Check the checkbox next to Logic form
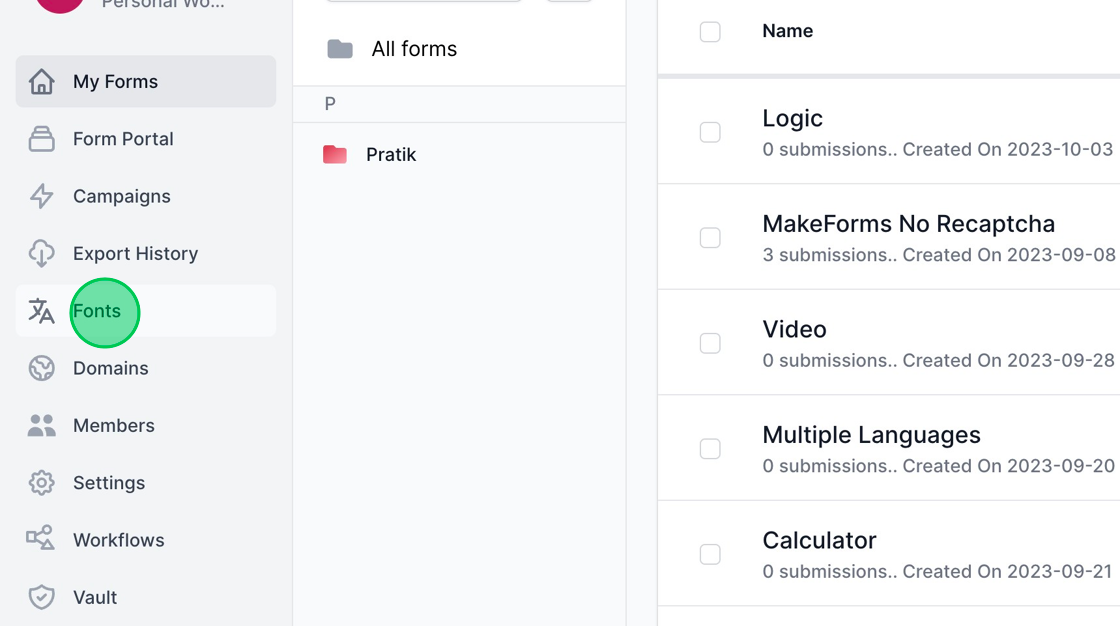This screenshot has width=1120, height=626. point(710,131)
